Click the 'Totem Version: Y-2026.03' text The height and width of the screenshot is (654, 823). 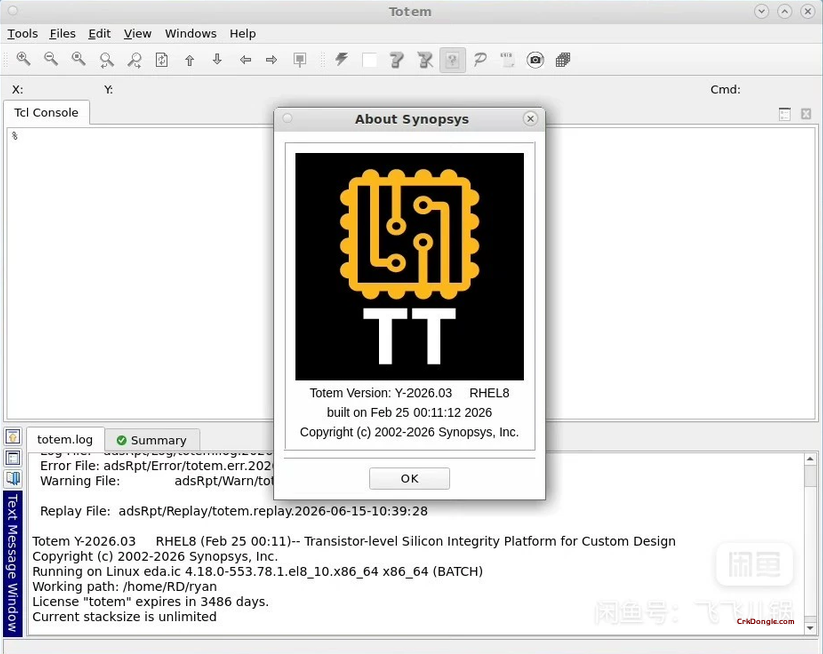pyautogui.click(x=381, y=393)
